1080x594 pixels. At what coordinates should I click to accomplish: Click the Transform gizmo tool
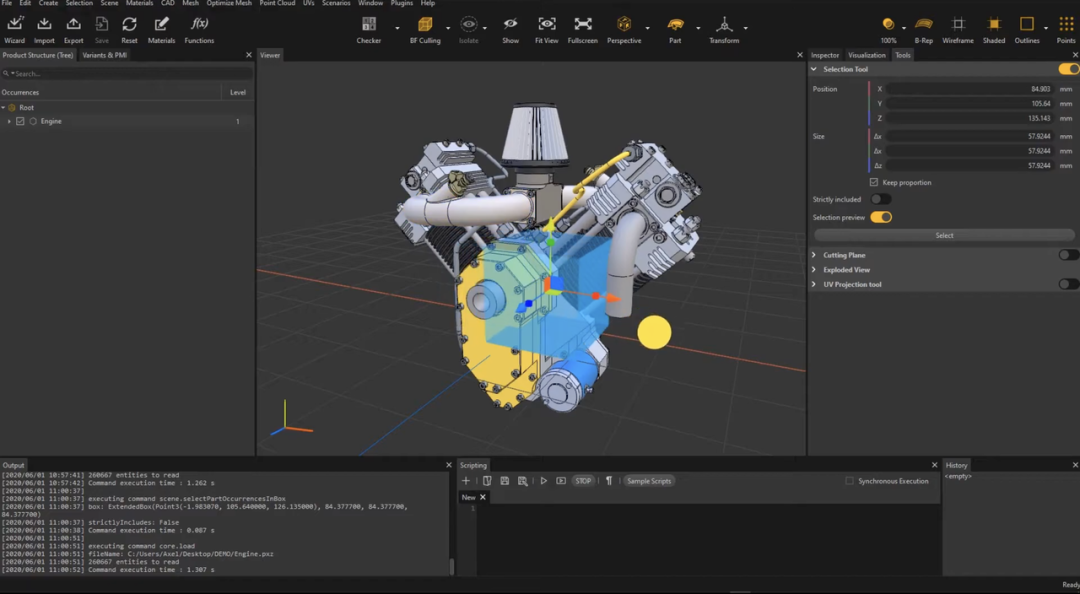point(724,25)
